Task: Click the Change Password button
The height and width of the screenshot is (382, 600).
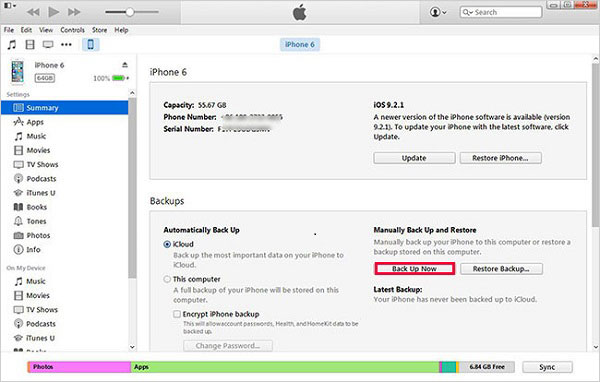Action: pyautogui.click(x=228, y=346)
